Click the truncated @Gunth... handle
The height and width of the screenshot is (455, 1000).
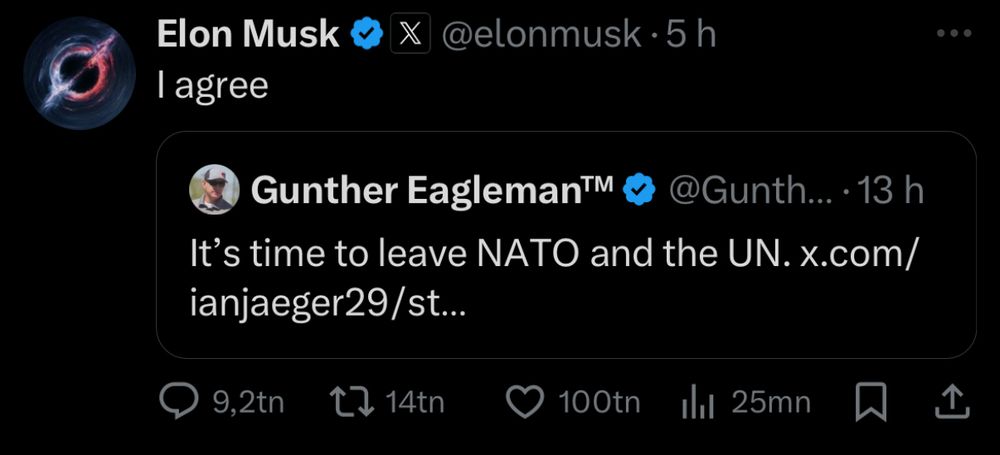pyautogui.click(x=749, y=190)
